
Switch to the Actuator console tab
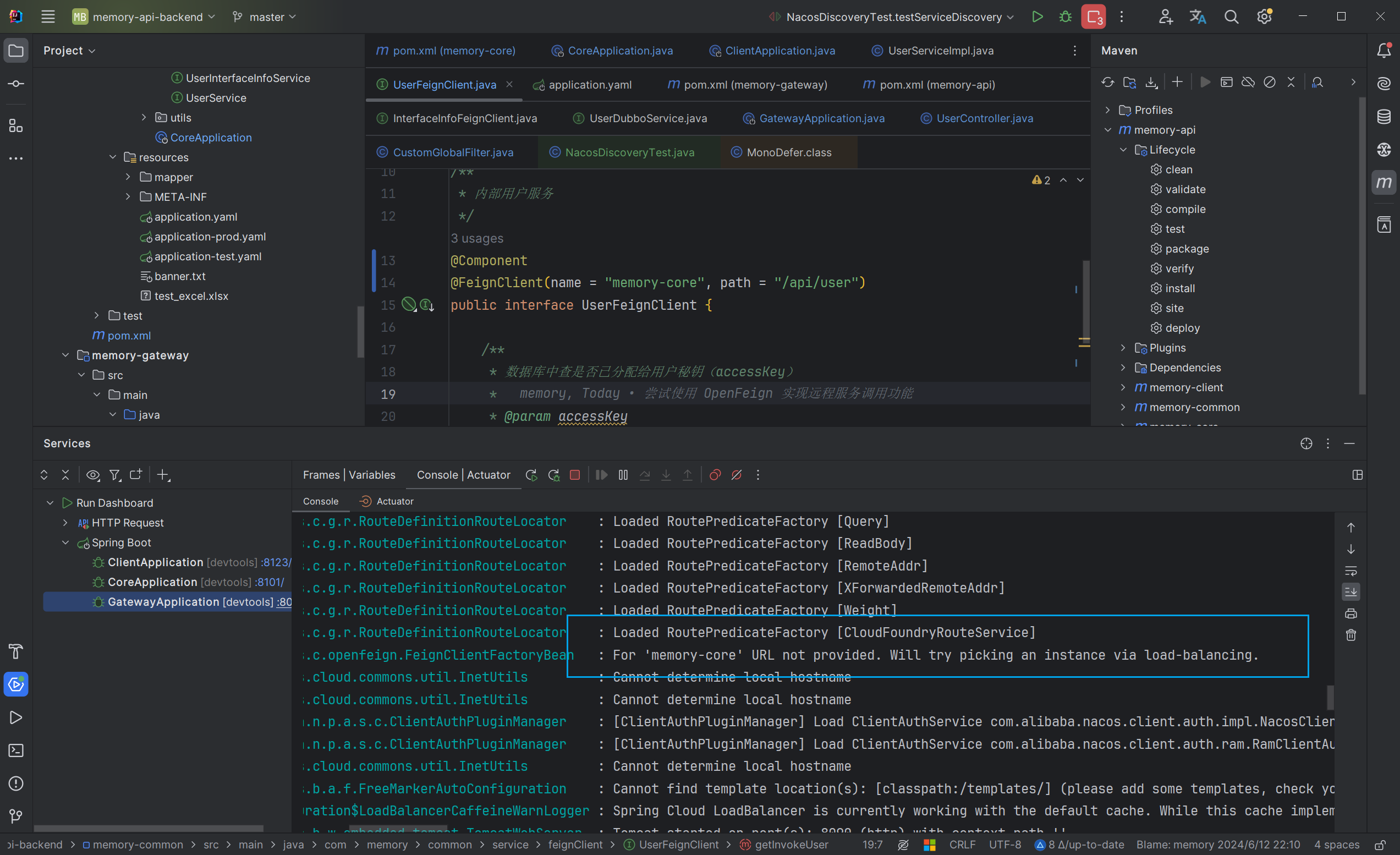(386, 501)
